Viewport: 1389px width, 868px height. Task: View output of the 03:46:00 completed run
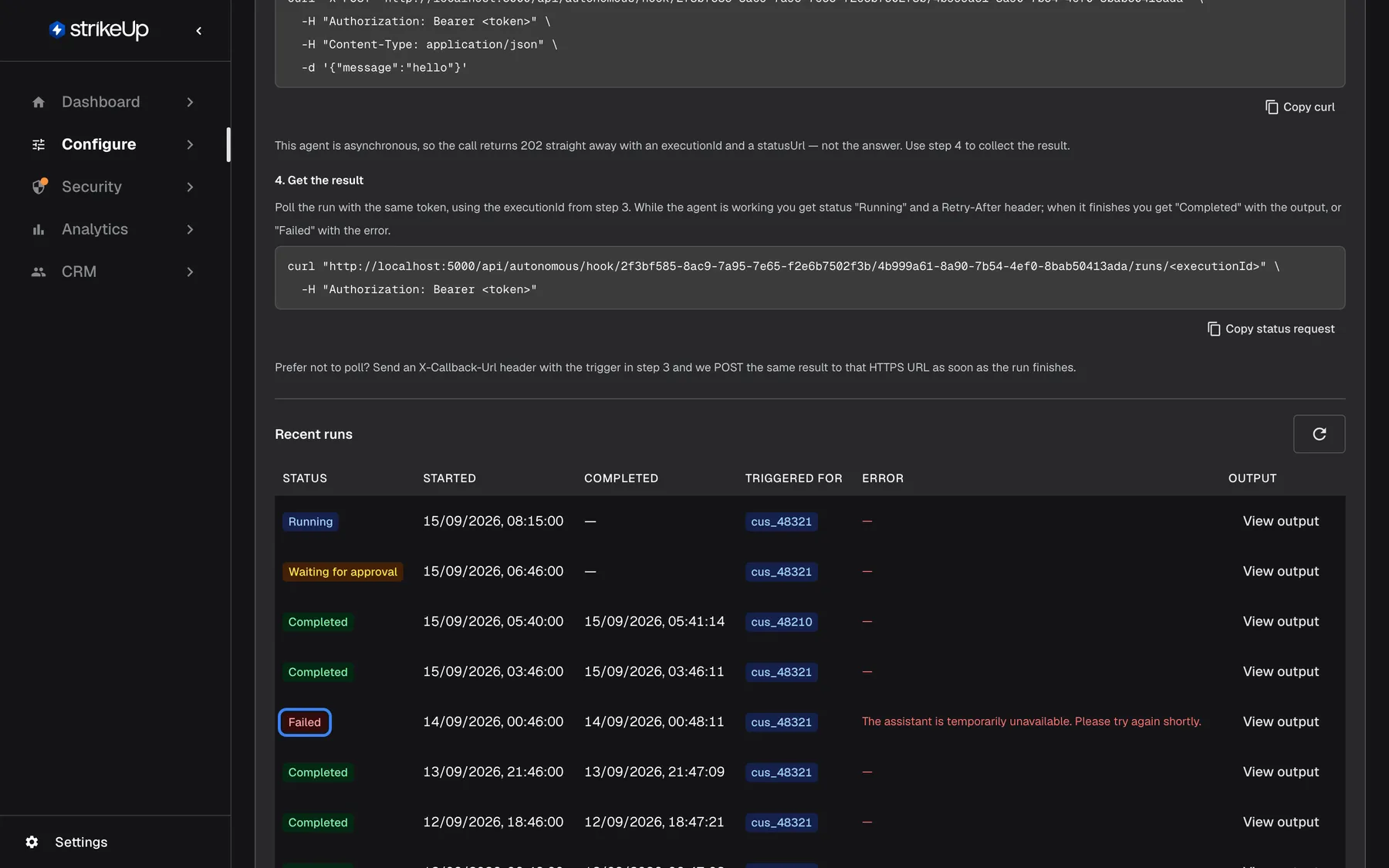pyautogui.click(x=1280, y=671)
